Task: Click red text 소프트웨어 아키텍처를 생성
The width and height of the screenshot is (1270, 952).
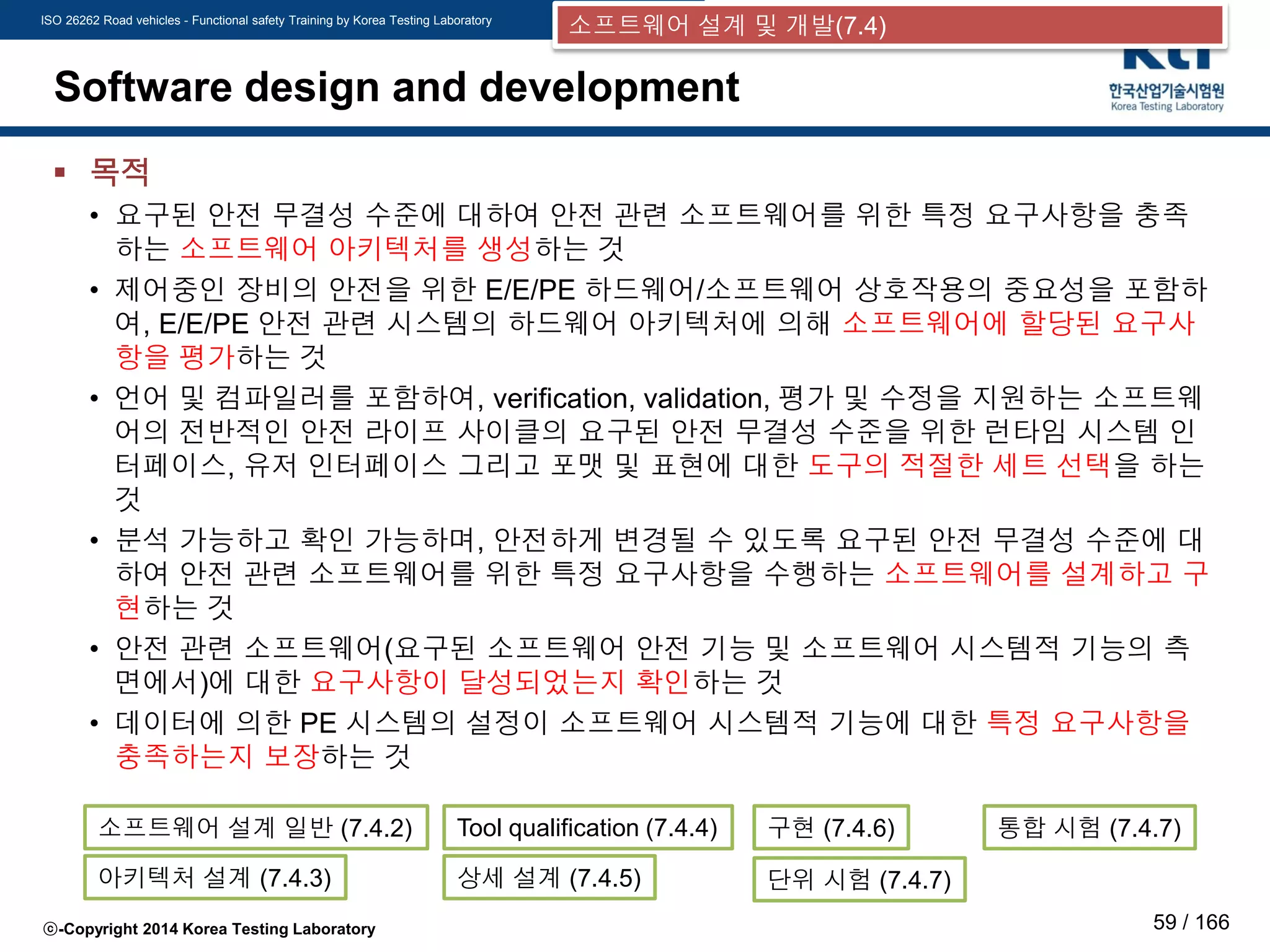Action: [x=356, y=249]
